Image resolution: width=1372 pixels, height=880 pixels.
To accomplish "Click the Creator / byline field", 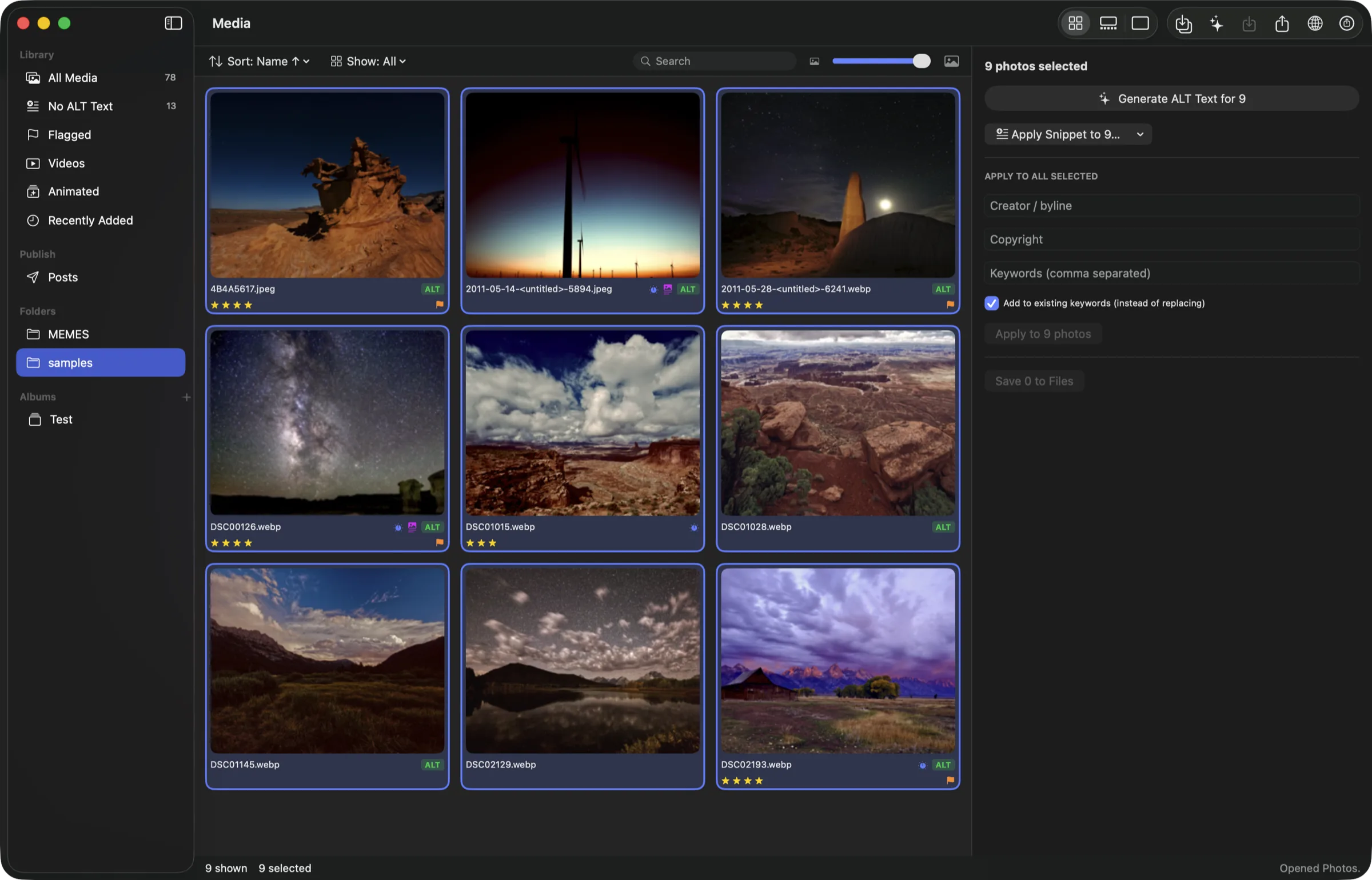I will [x=1171, y=206].
